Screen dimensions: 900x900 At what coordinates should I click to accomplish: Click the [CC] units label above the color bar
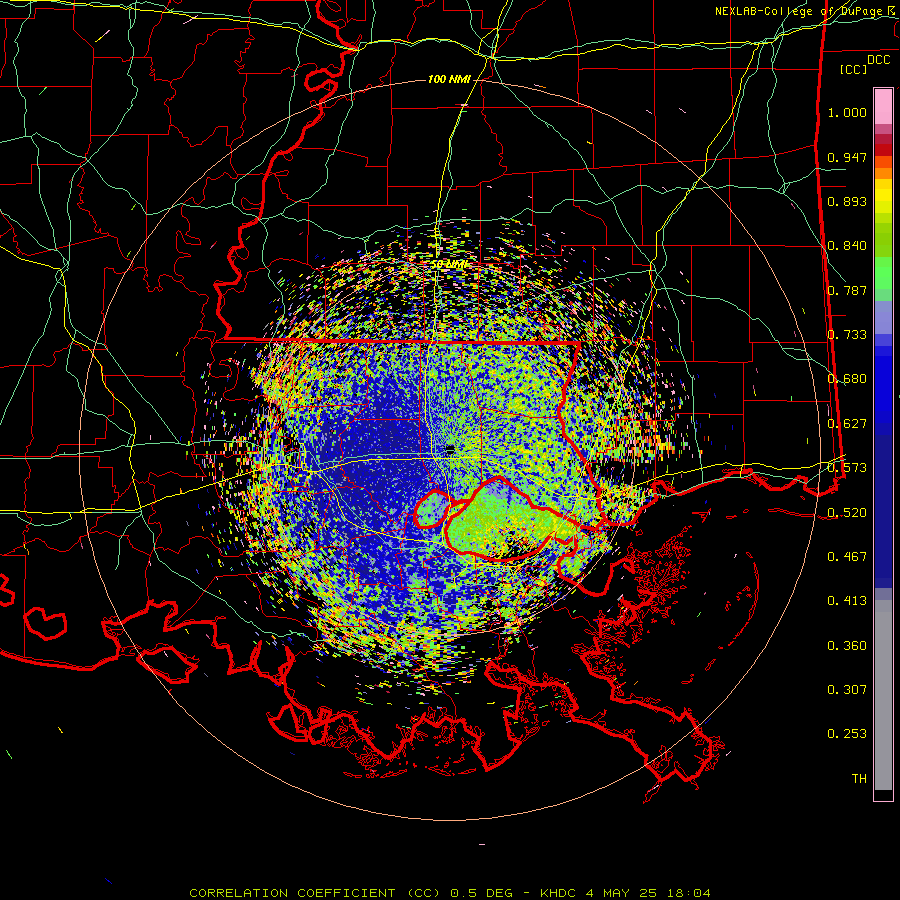coord(854,69)
